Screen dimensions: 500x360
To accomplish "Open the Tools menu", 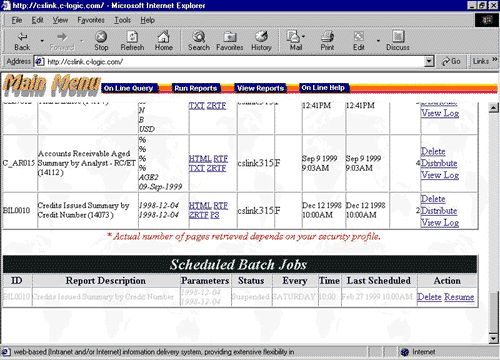I will [x=123, y=20].
